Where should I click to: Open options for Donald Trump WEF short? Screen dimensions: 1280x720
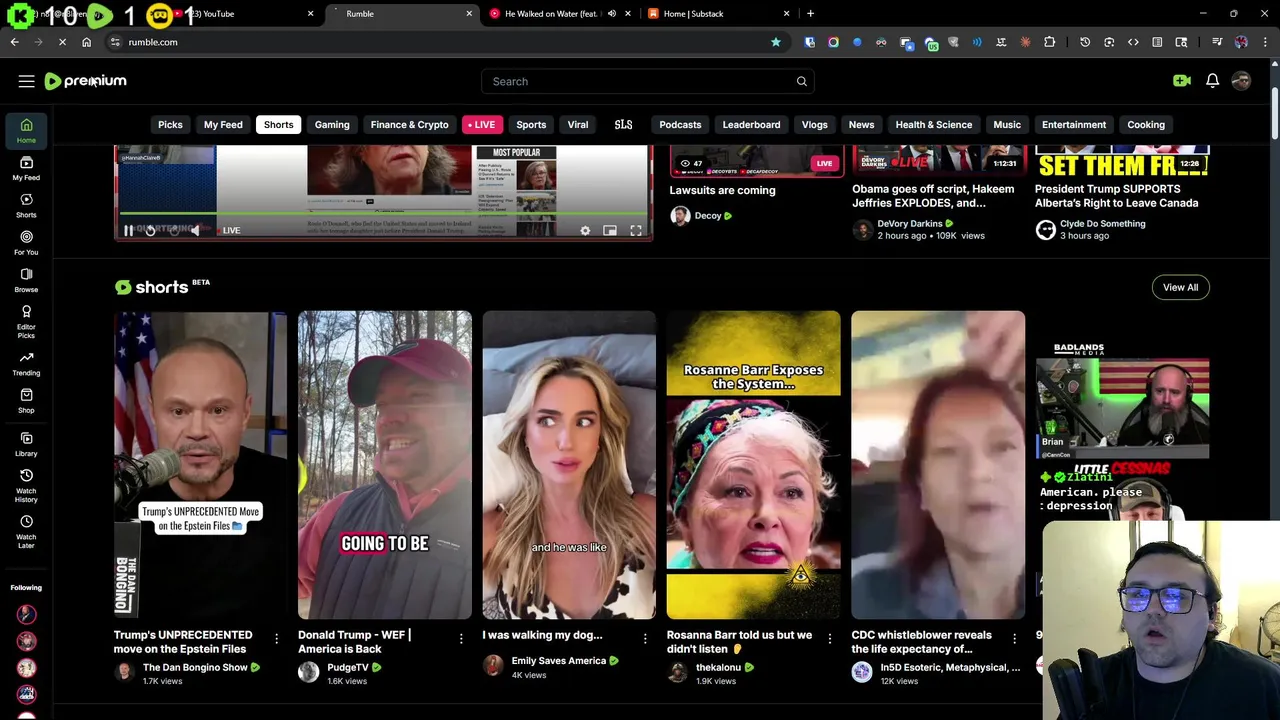(461, 638)
